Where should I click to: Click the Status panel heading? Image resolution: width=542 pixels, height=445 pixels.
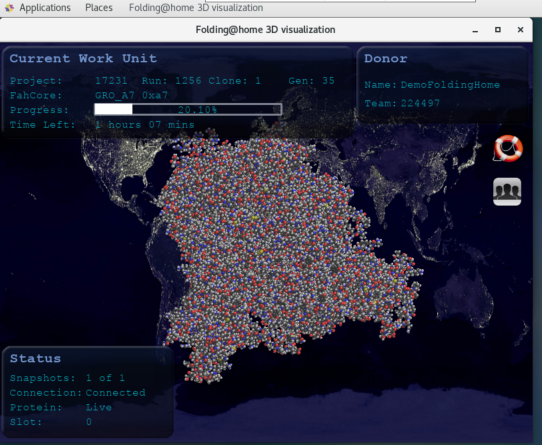[x=35, y=358]
